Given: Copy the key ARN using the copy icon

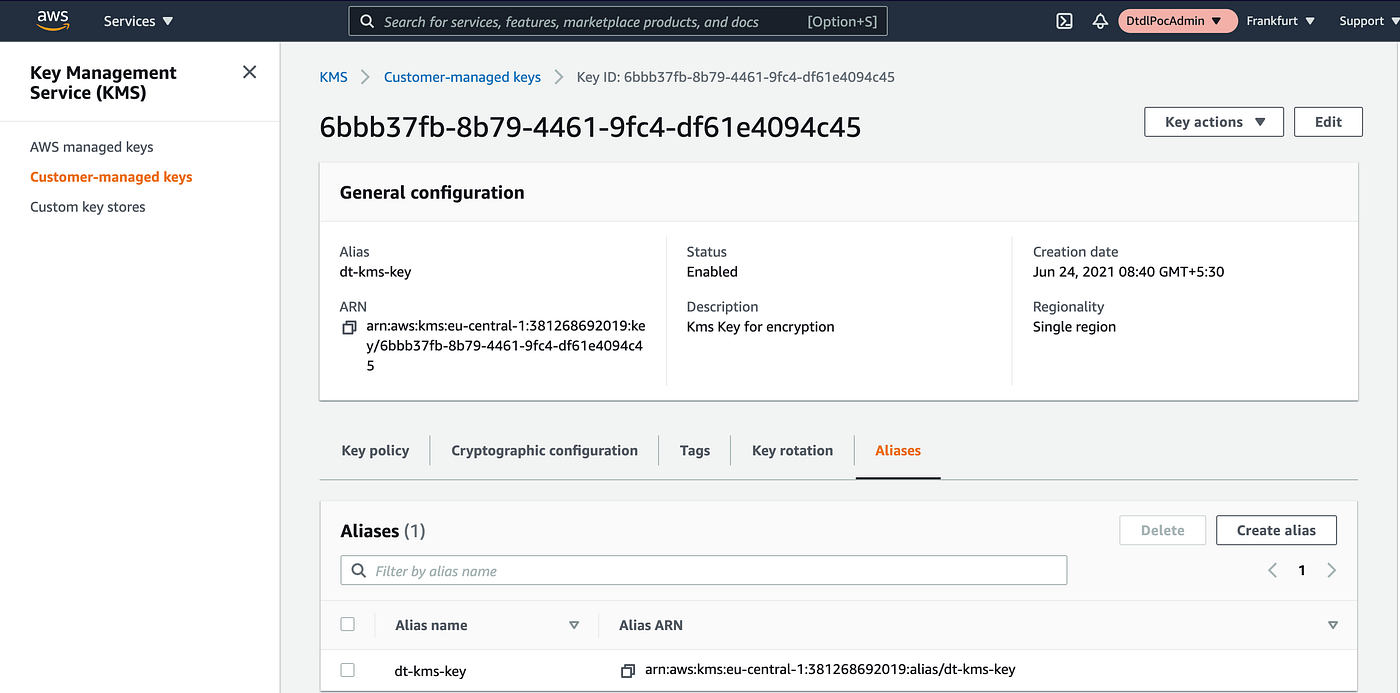Looking at the screenshot, I should 348,327.
